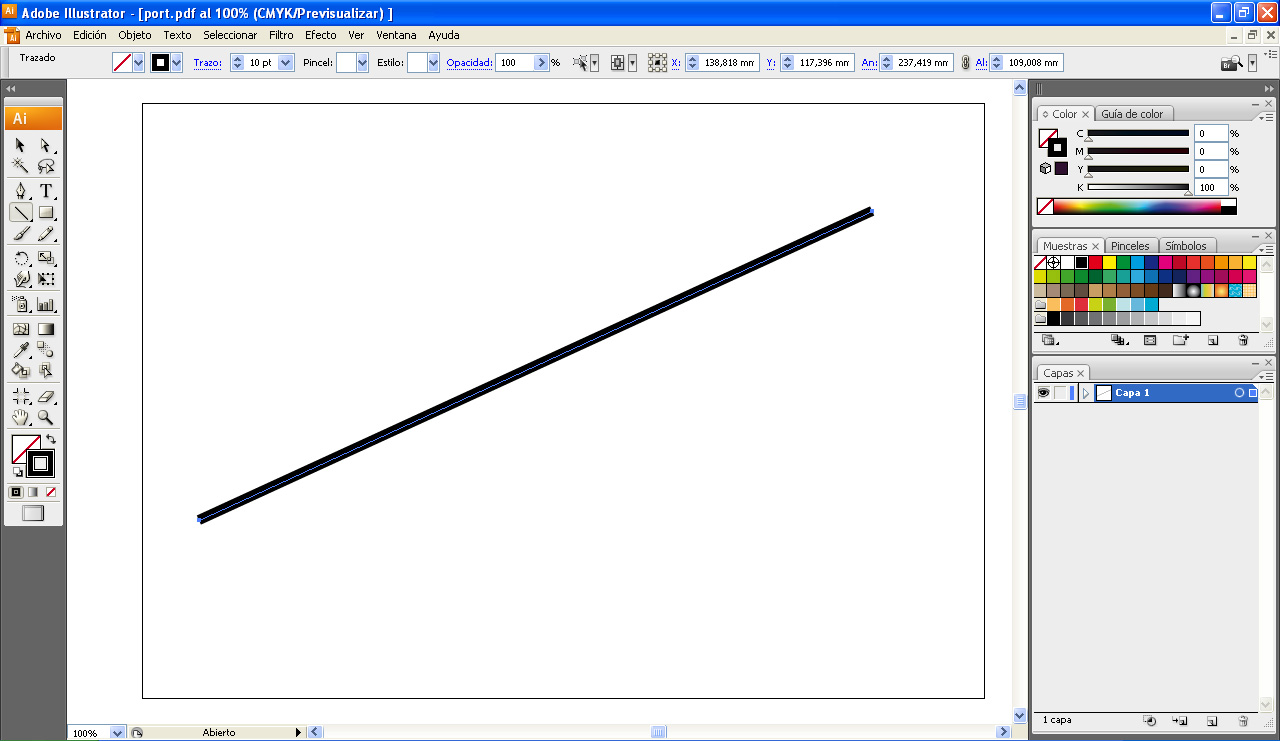
Task: Expand Capa 1 with its disclosure triangle
Action: (x=1087, y=392)
